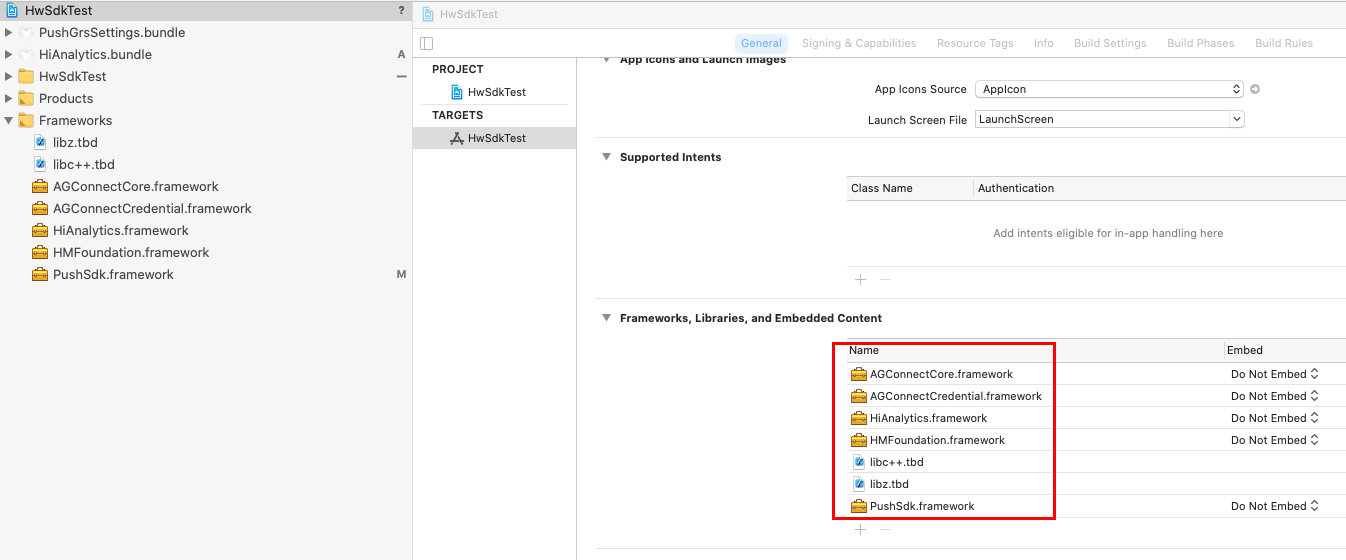The image size is (1346, 560).
Task: Collapse the Frameworks group disclosure triangle
Action: click(8, 120)
